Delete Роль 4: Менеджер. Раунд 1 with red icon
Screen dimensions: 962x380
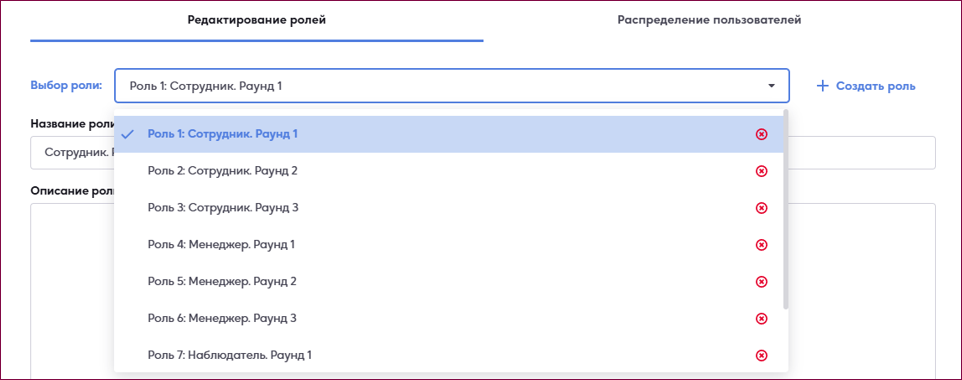tap(761, 245)
